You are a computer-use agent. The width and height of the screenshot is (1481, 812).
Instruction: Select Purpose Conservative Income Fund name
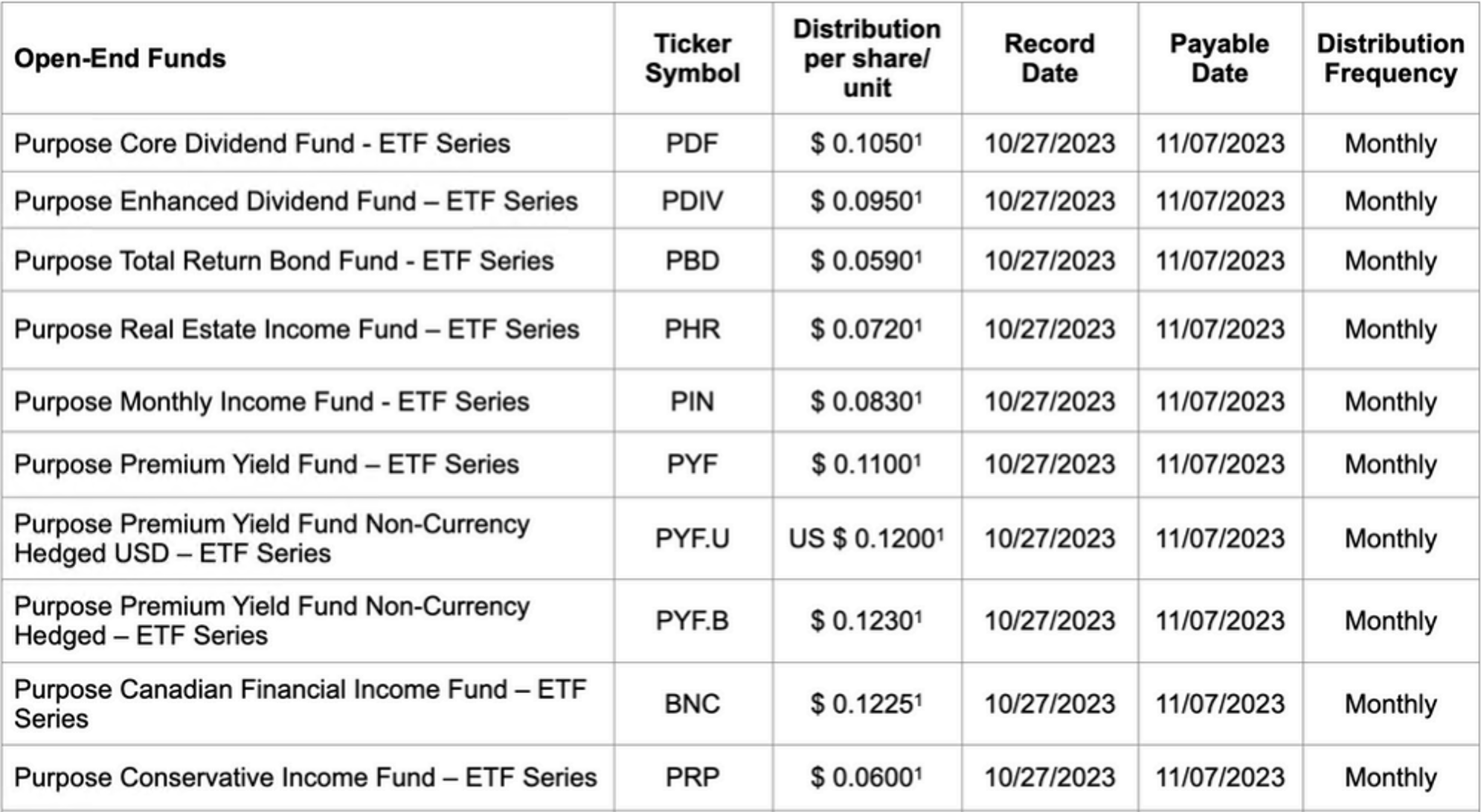pos(305,778)
